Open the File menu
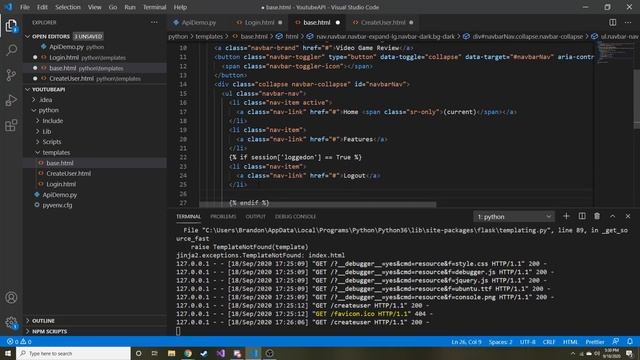640x360 pixels. [25, 7]
